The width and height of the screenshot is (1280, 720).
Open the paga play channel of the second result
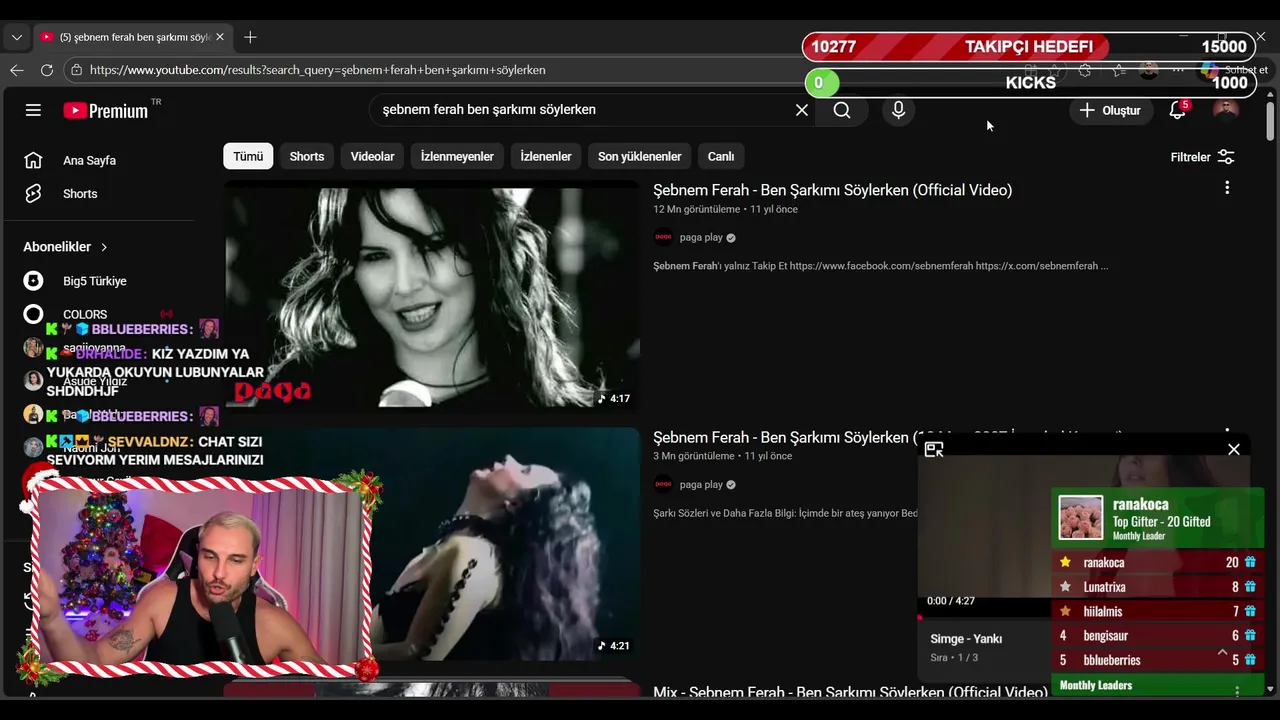click(x=701, y=485)
